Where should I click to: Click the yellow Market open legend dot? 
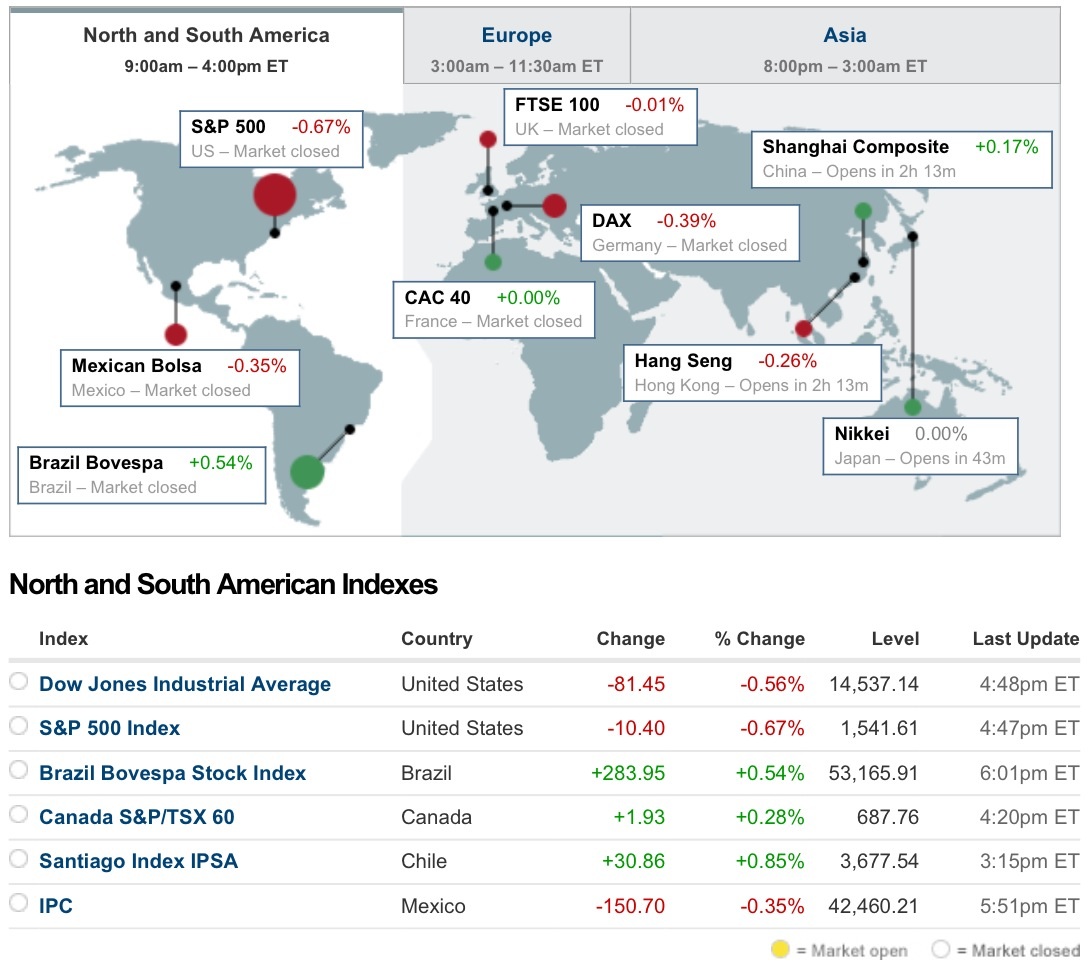point(781,949)
